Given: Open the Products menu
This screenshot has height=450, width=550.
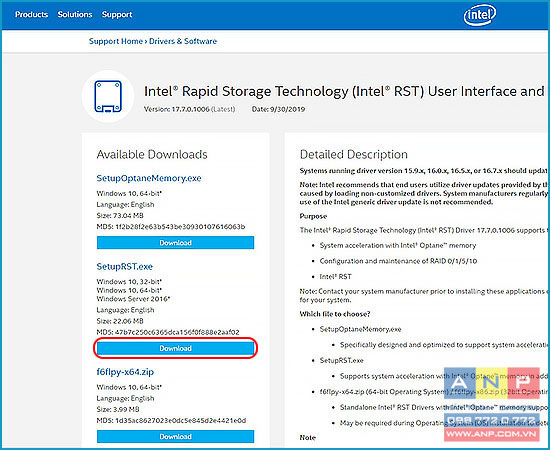Looking at the screenshot, I should (x=31, y=14).
